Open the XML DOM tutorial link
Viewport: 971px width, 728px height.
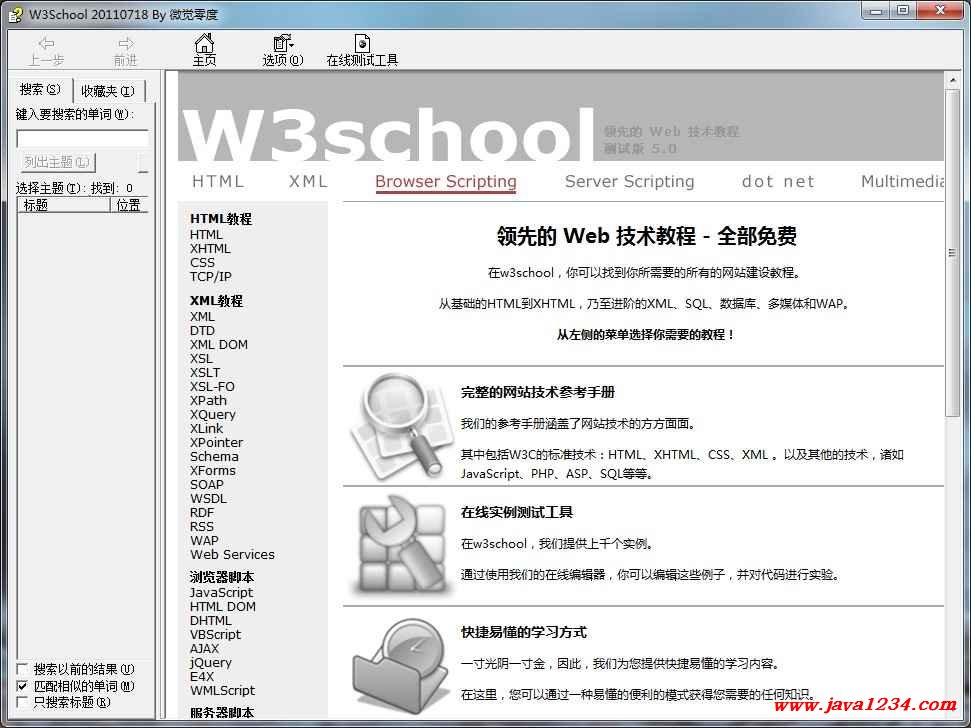coord(219,345)
